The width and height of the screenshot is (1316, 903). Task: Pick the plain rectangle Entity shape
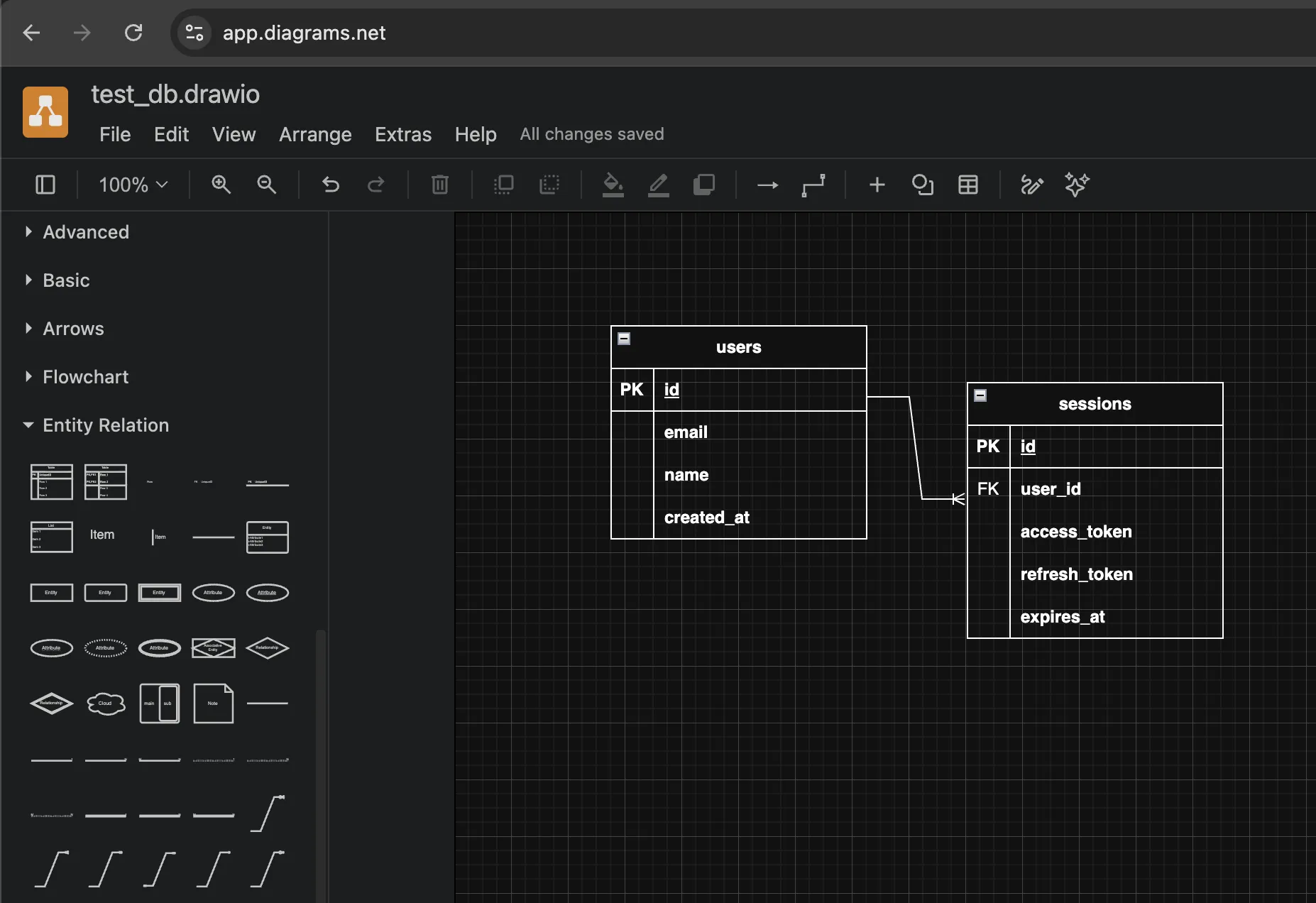52,593
